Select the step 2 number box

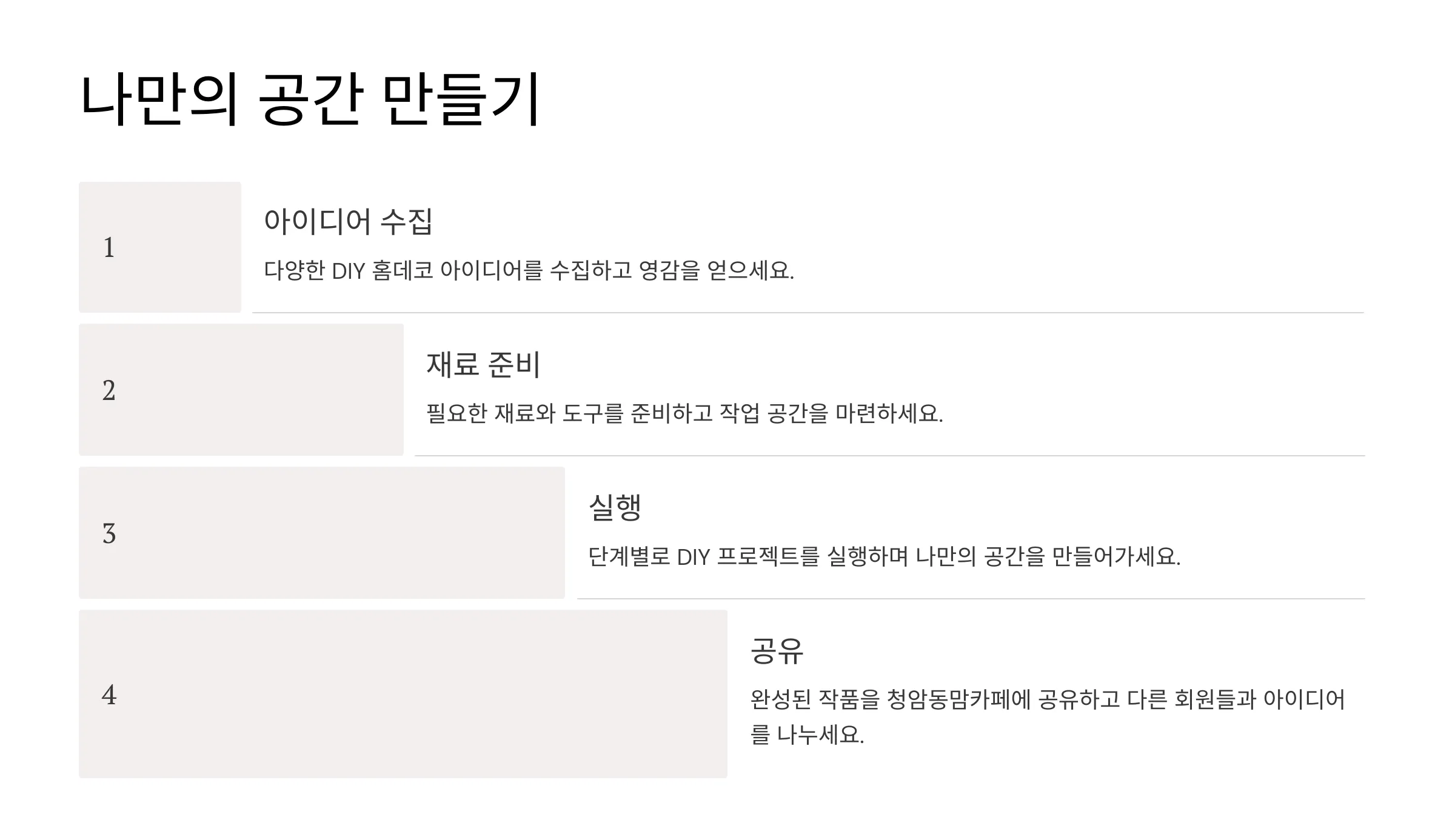pyautogui.click(x=241, y=390)
